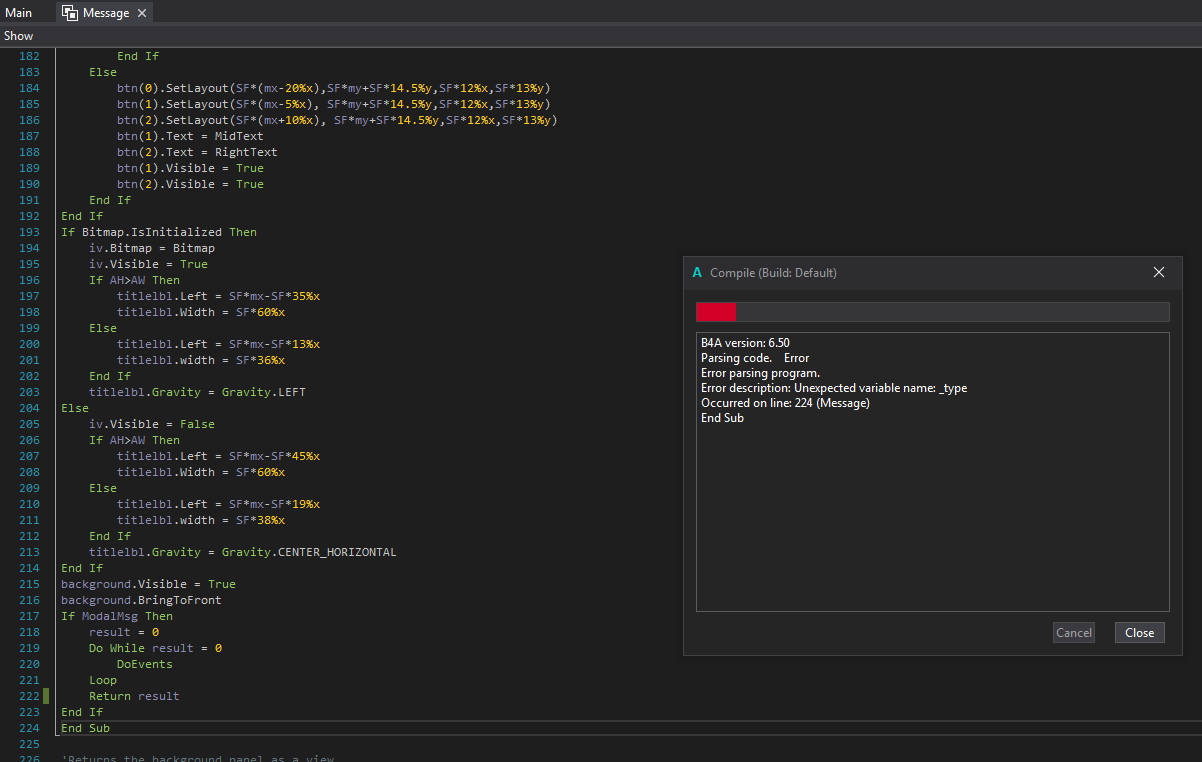
Task: Click the Message tab's module icon
Action: (70, 13)
